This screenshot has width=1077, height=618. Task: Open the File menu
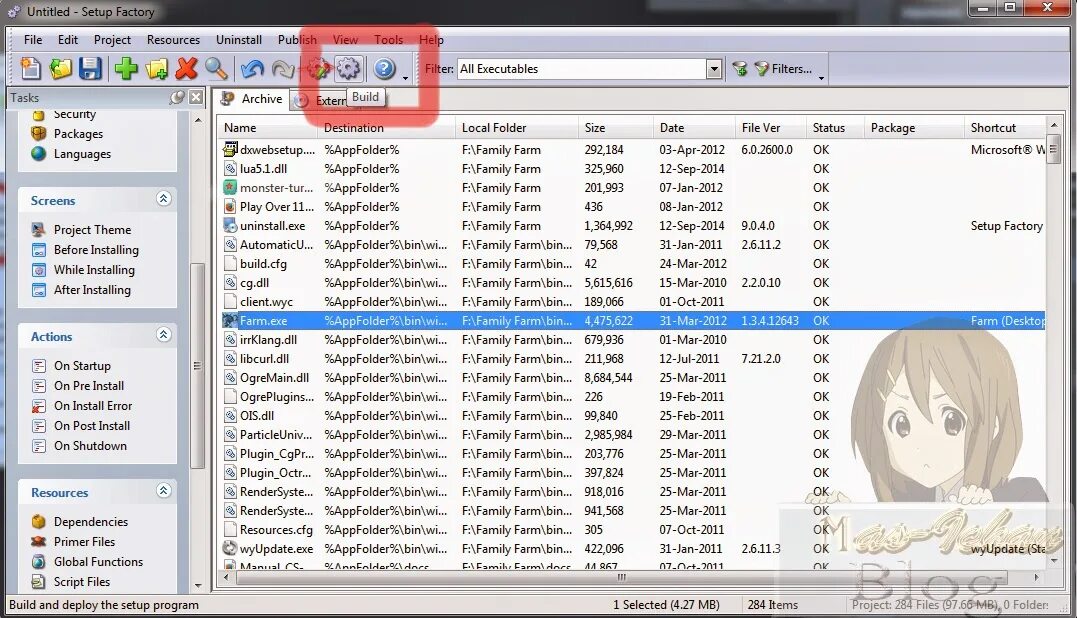[33, 40]
